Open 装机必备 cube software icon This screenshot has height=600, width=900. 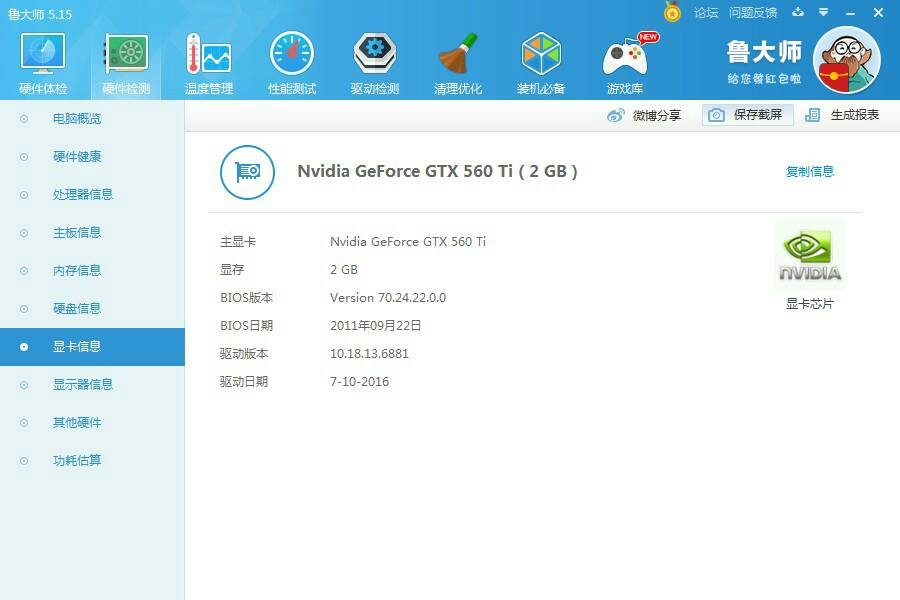541,54
